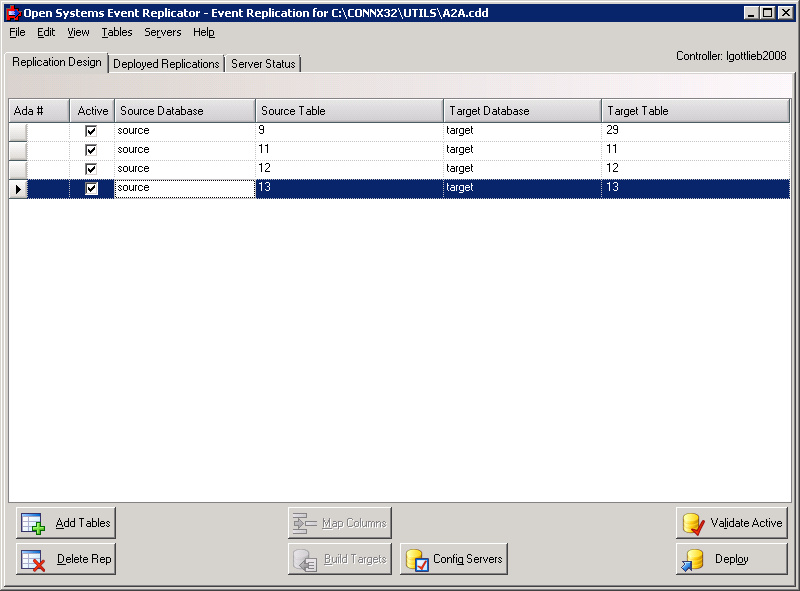
Task: Uncheck Active for source table 9
Action: point(91,129)
